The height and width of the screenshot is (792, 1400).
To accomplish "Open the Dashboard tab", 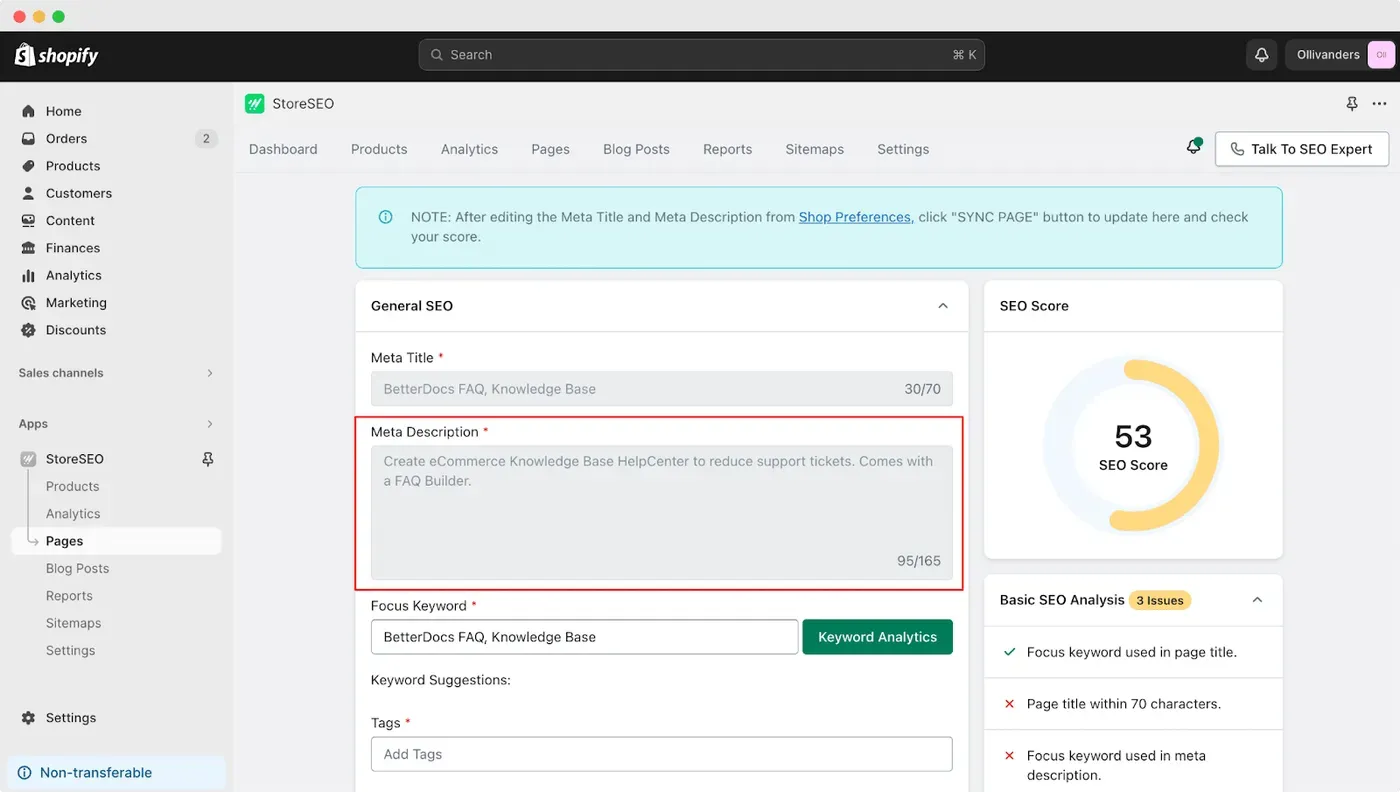I will pos(283,149).
